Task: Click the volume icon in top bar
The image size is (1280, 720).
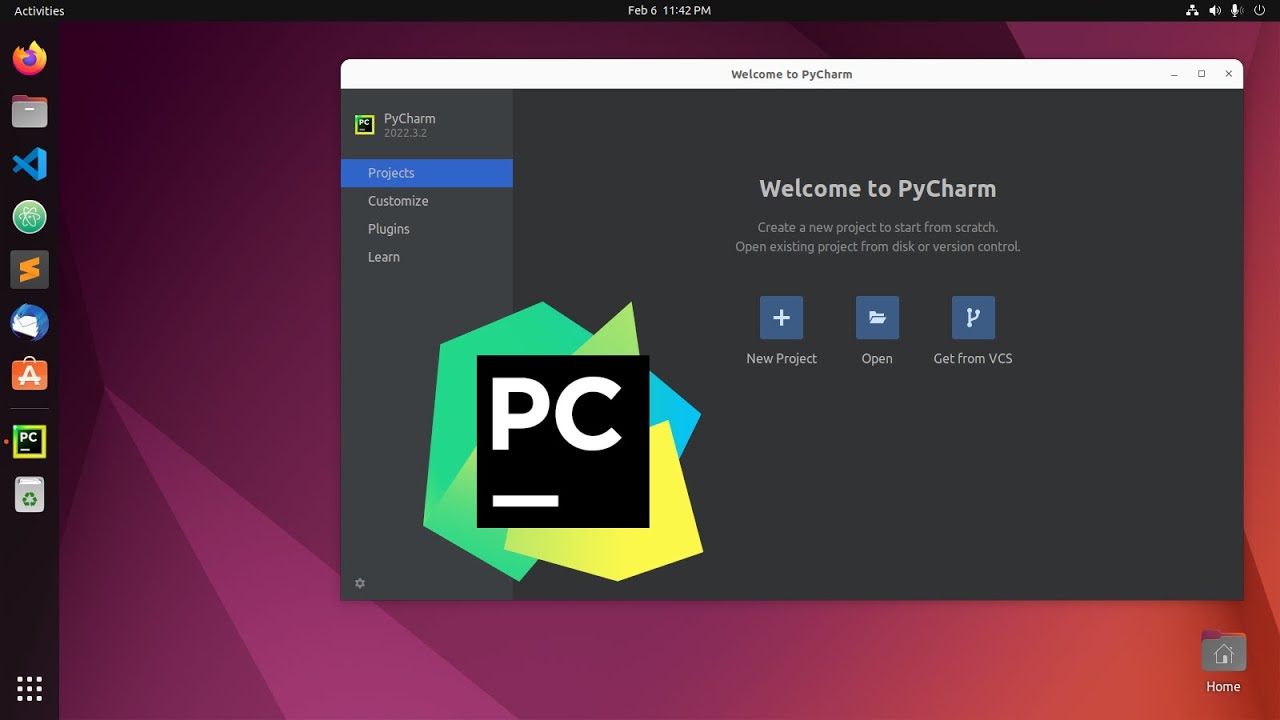Action: click(x=1215, y=10)
